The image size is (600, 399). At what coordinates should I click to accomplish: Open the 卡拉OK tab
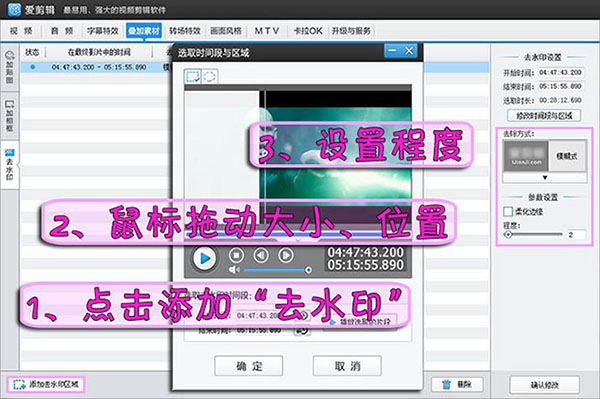tap(308, 31)
